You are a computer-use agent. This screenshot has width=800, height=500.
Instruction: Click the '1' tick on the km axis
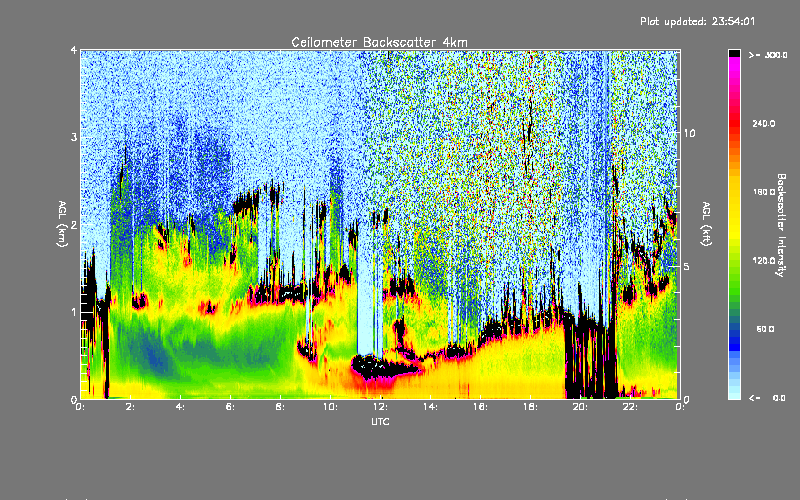(x=74, y=312)
